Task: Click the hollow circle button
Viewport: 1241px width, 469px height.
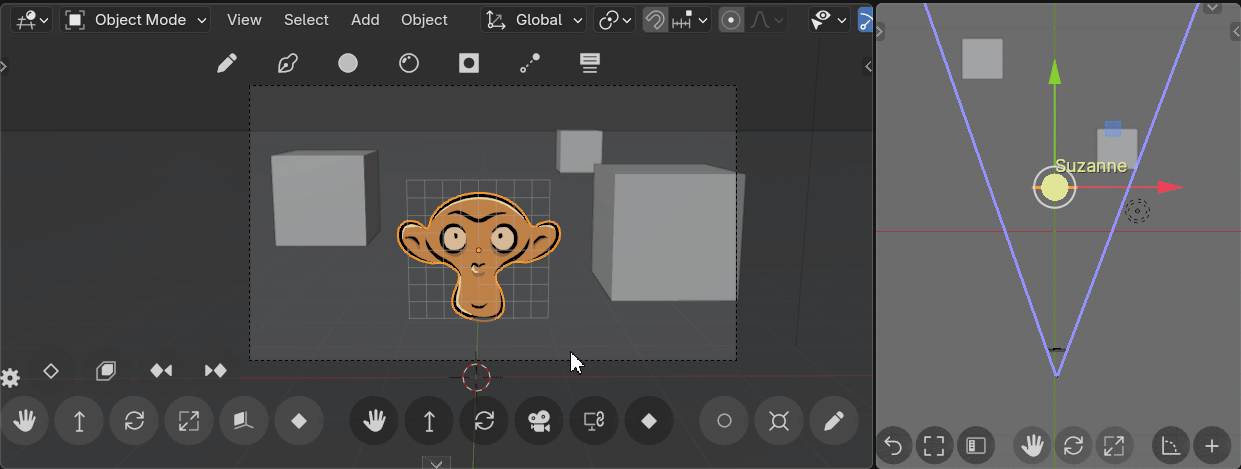Action: click(x=724, y=421)
